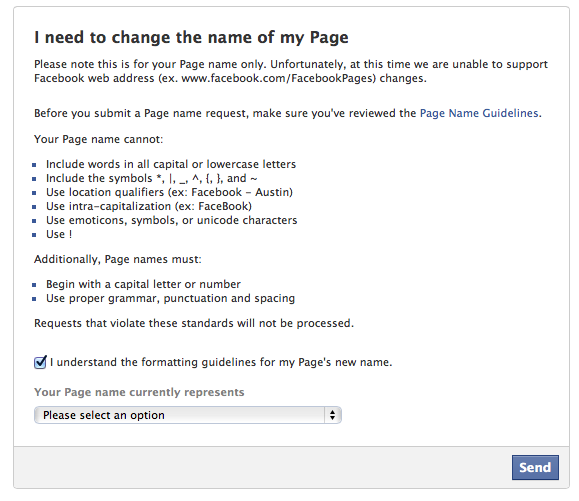The height and width of the screenshot is (501, 579).
Task: Click the 'Requests that violate these standards' sentence
Action: [x=194, y=323]
